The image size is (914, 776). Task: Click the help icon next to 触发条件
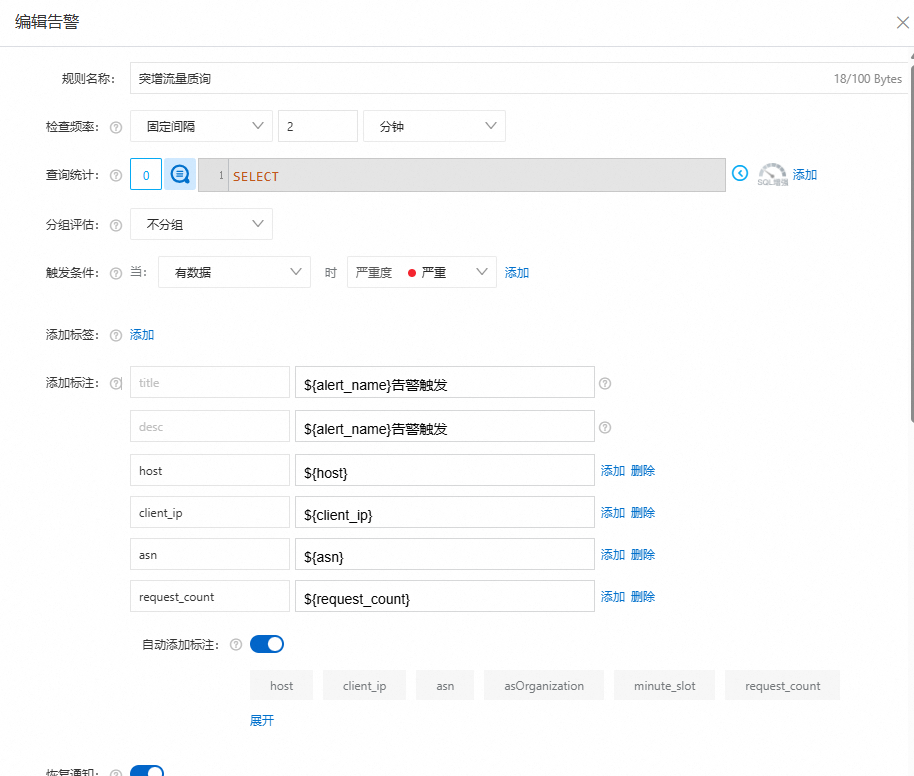(115, 272)
